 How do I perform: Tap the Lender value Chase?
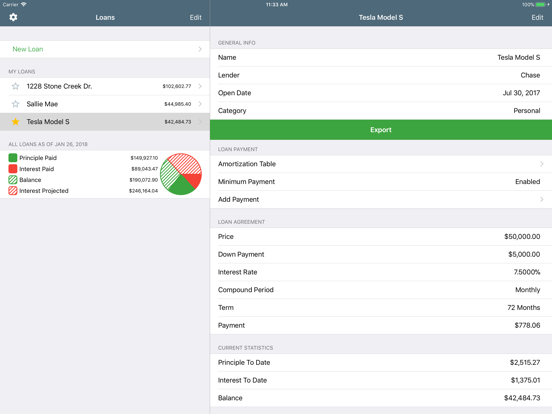coord(530,75)
